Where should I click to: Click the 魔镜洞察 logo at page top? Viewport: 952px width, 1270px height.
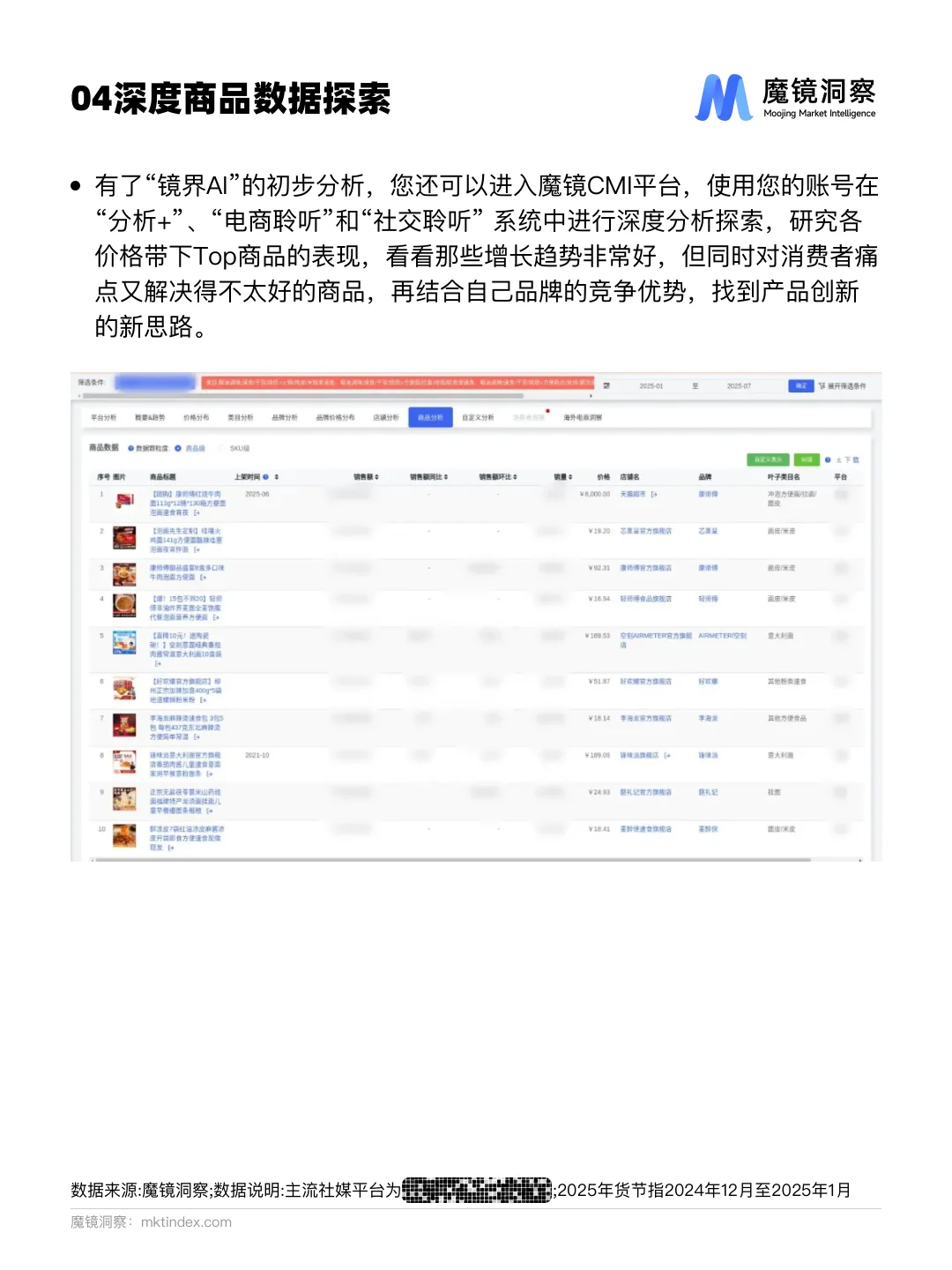785,98
